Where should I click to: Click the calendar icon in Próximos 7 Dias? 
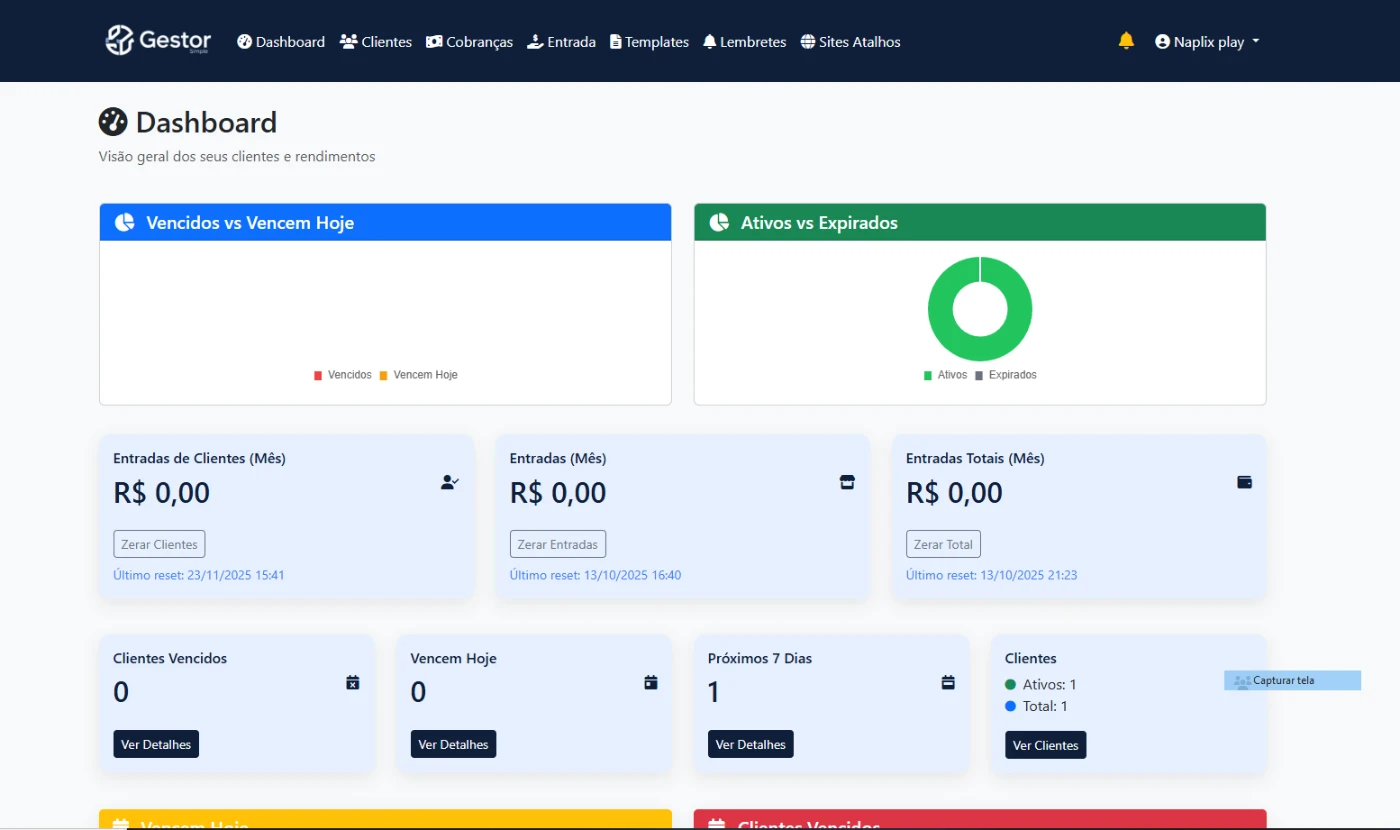click(x=948, y=682)
